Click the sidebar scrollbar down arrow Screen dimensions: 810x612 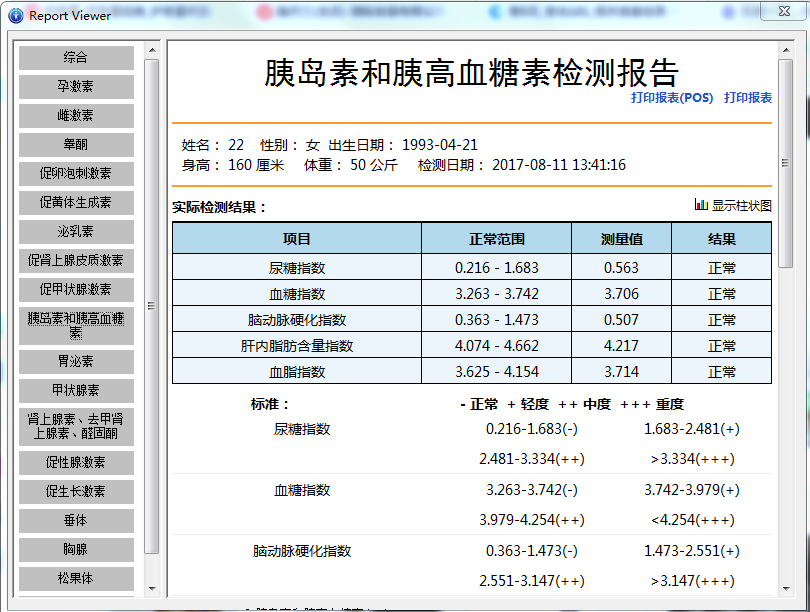tap(152, 588)
